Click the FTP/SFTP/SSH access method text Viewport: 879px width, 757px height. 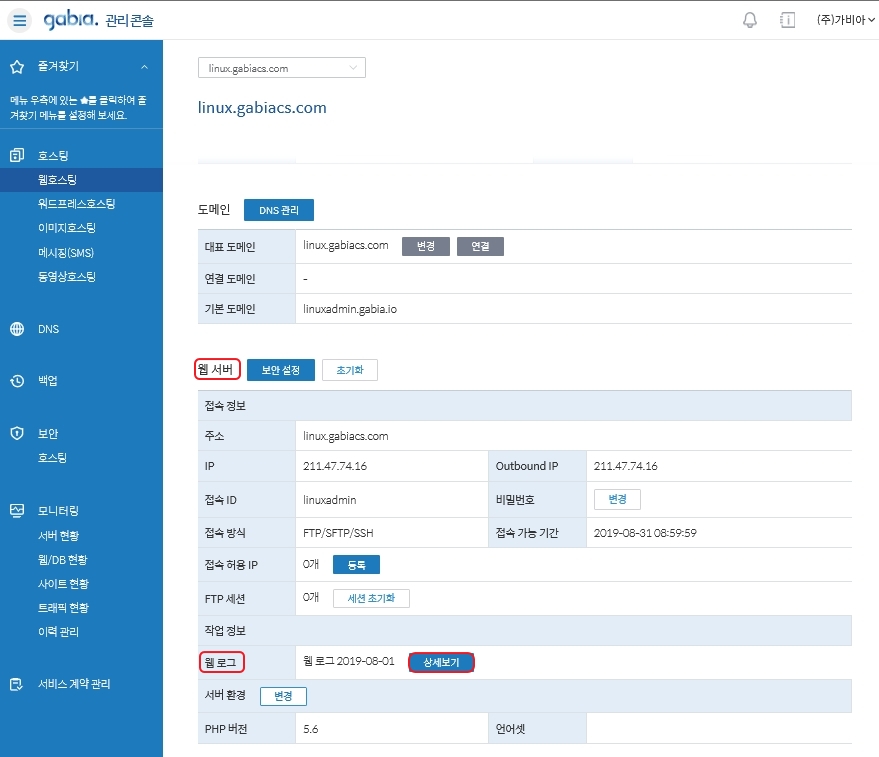(x=338, y=533)
